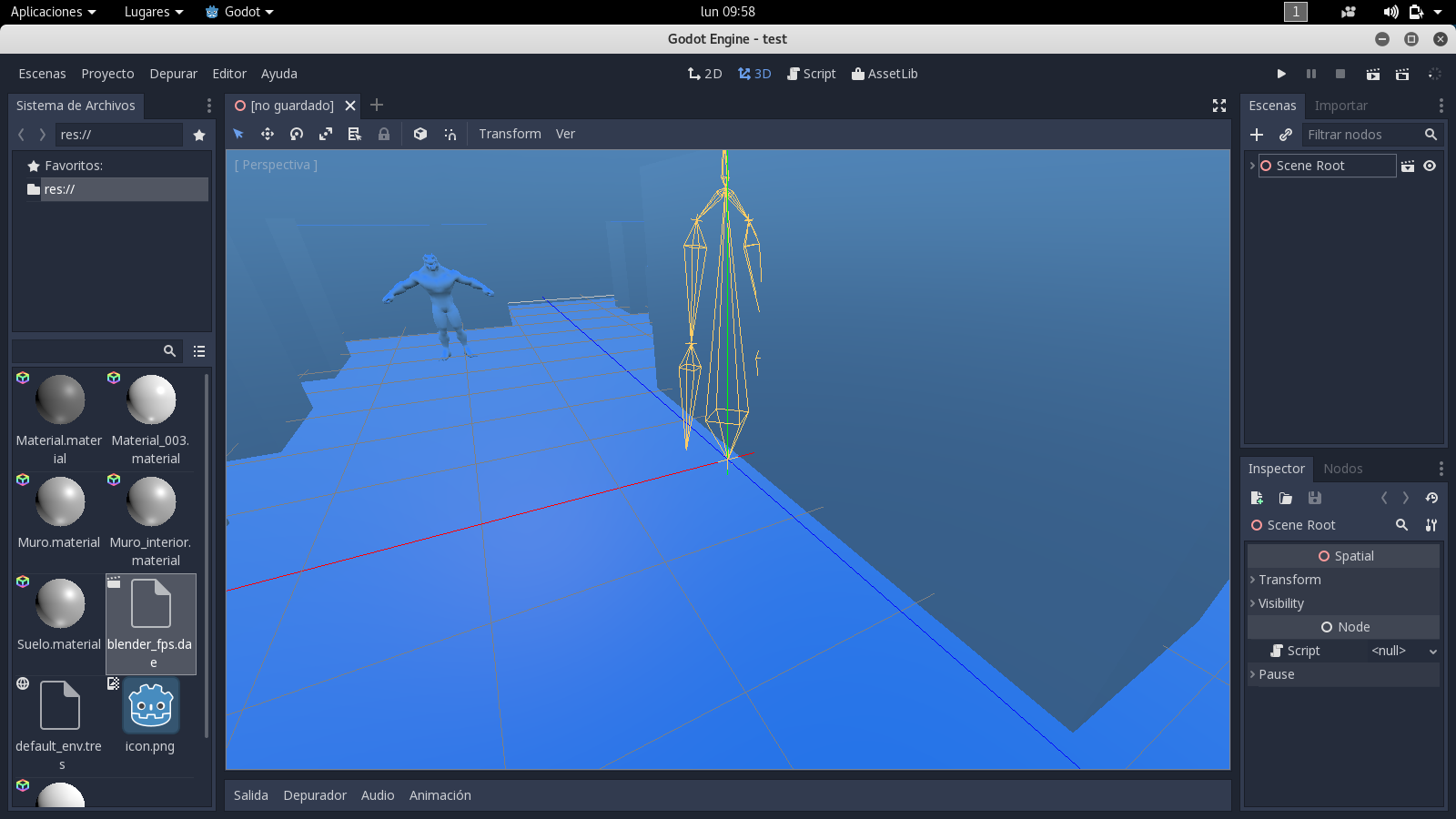
Task: Pause the running scene
Action: point(1311,74)
